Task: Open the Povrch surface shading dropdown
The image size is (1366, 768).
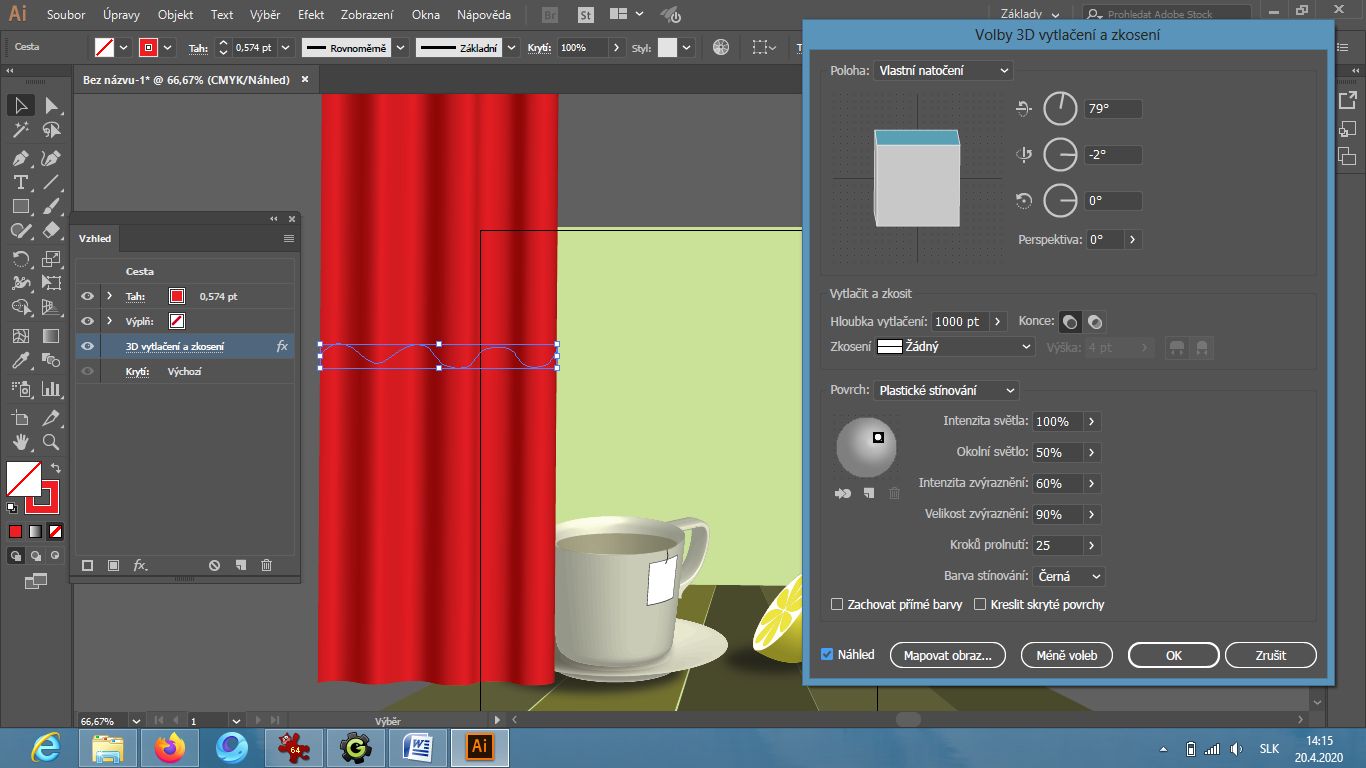Action: tap(946, 391)
